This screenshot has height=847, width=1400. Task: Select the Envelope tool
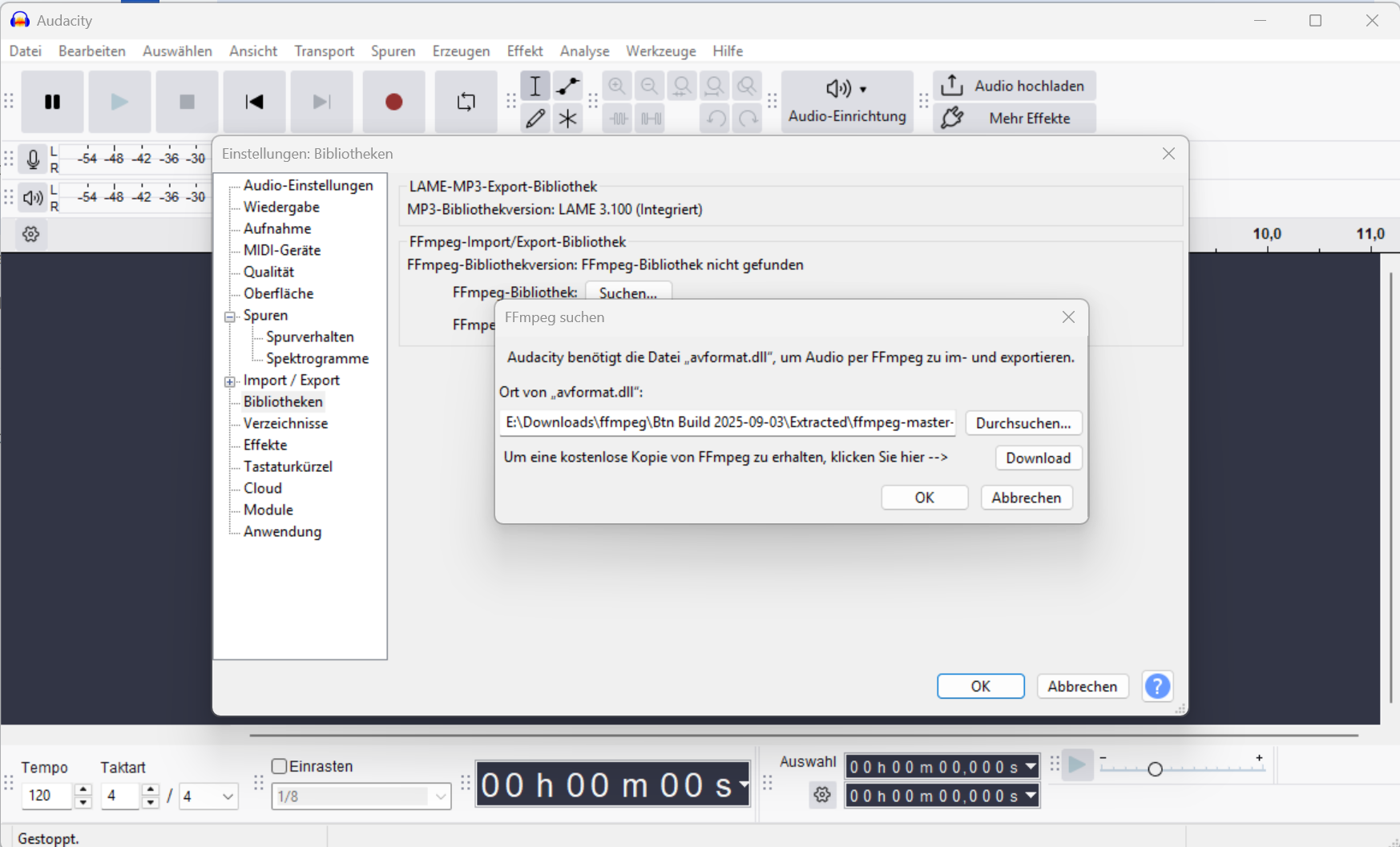tap(568, 86)
